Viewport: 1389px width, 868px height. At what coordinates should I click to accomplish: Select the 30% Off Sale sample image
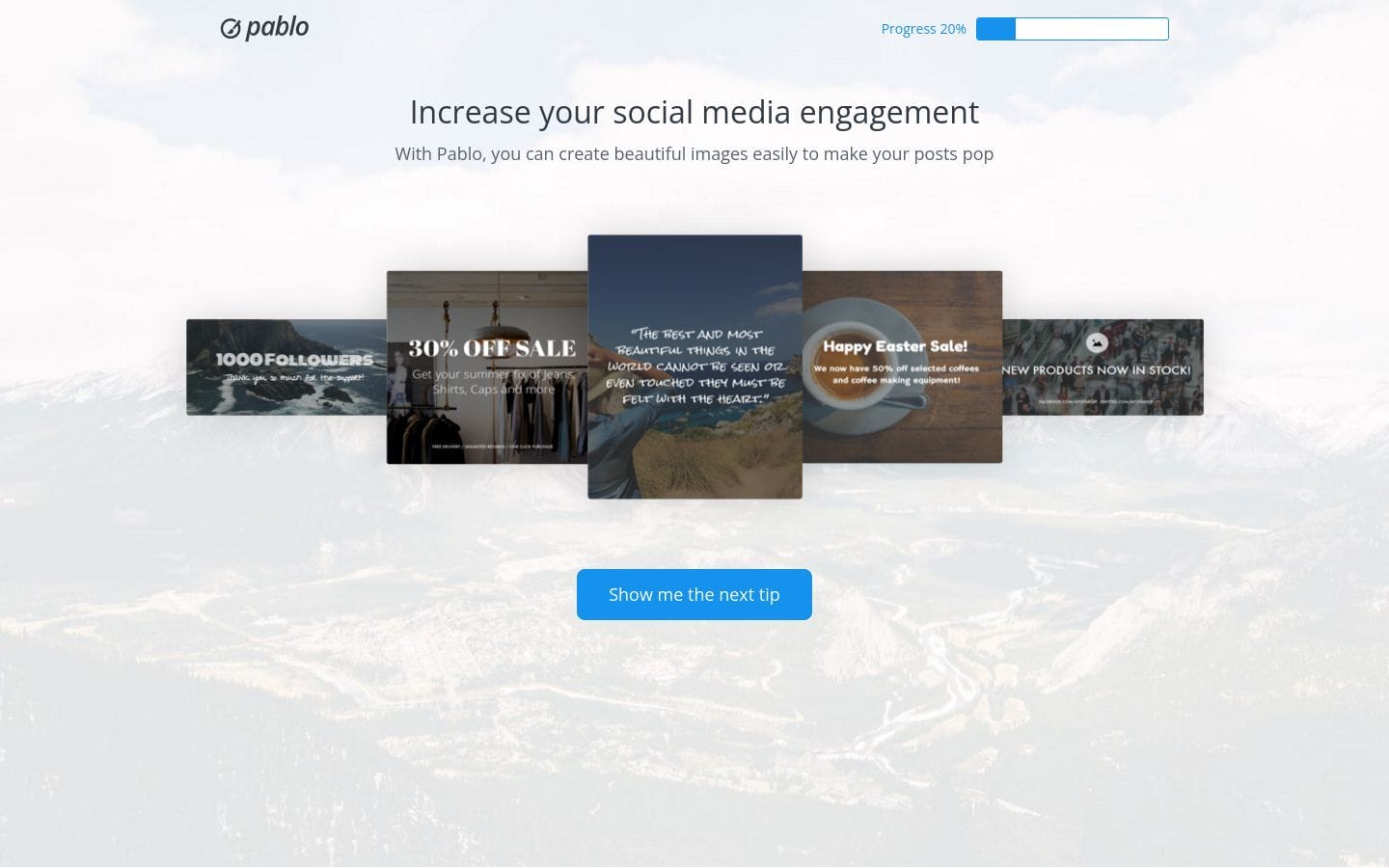(487, 367)
